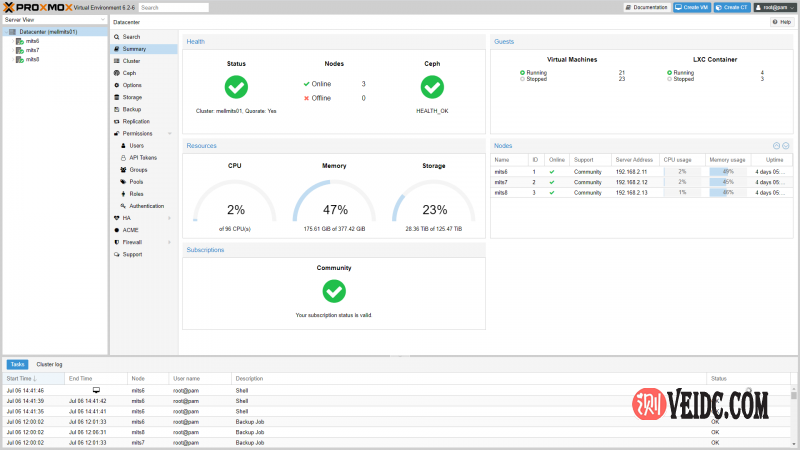Switch to the Cluster log tab
The image size is (800, 450).
click(49, 365)
